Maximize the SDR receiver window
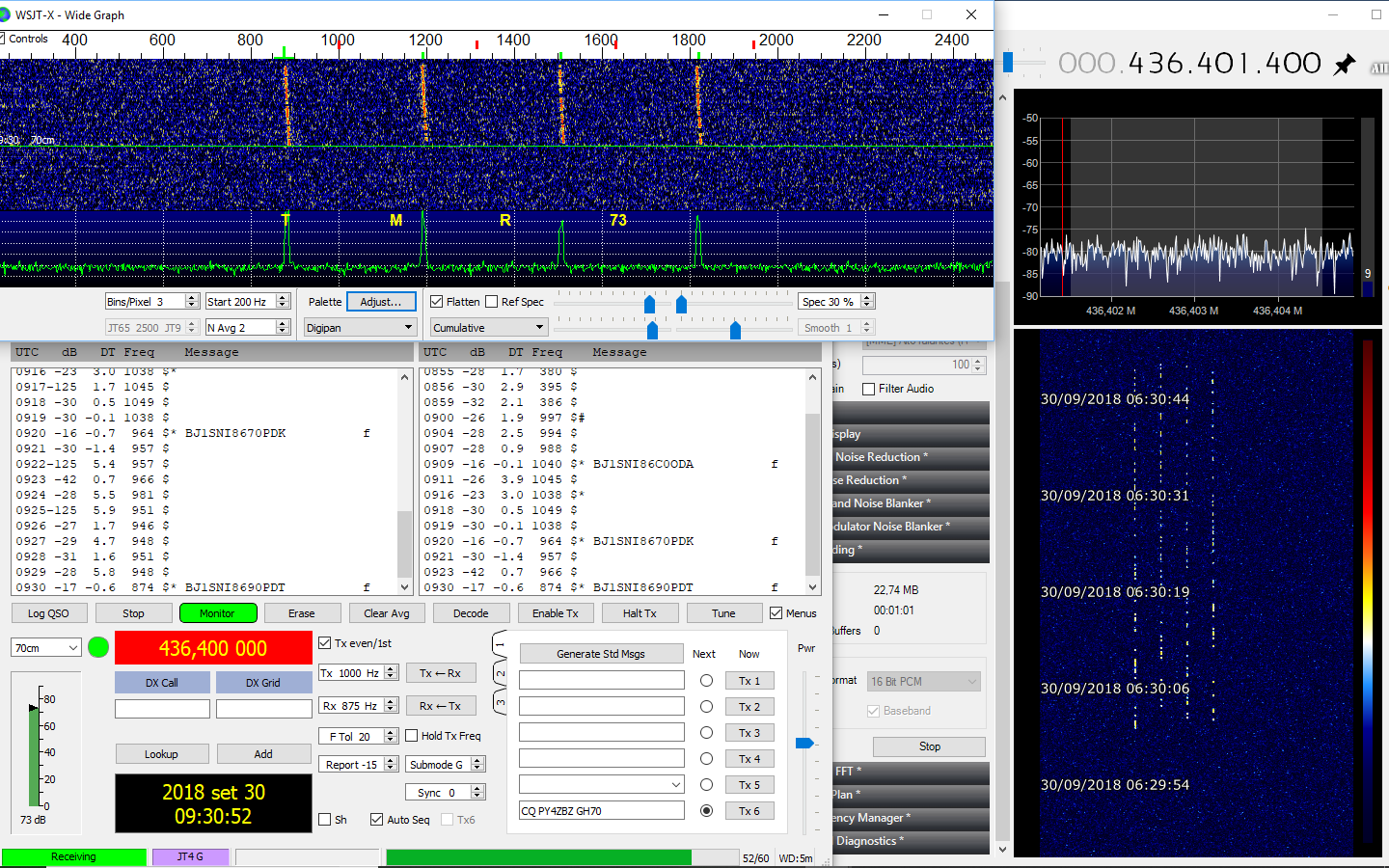 [1375, 14]
